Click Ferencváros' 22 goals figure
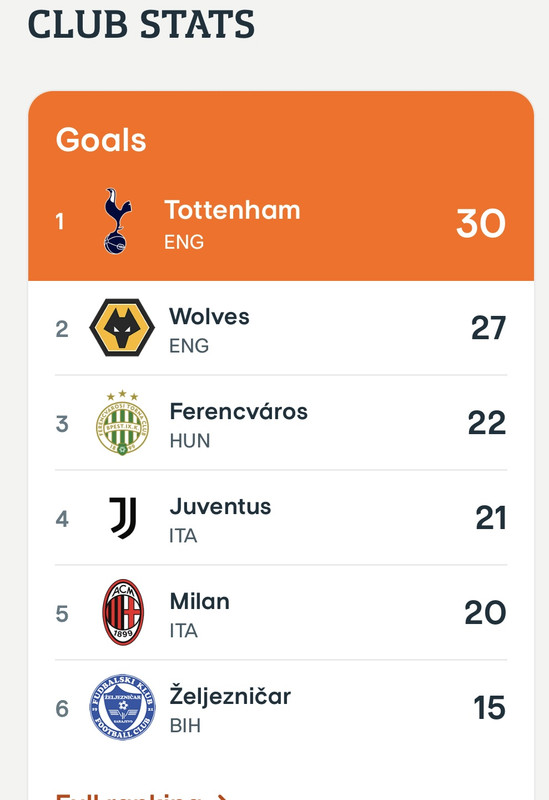549x800 pixels. (487, 422)
